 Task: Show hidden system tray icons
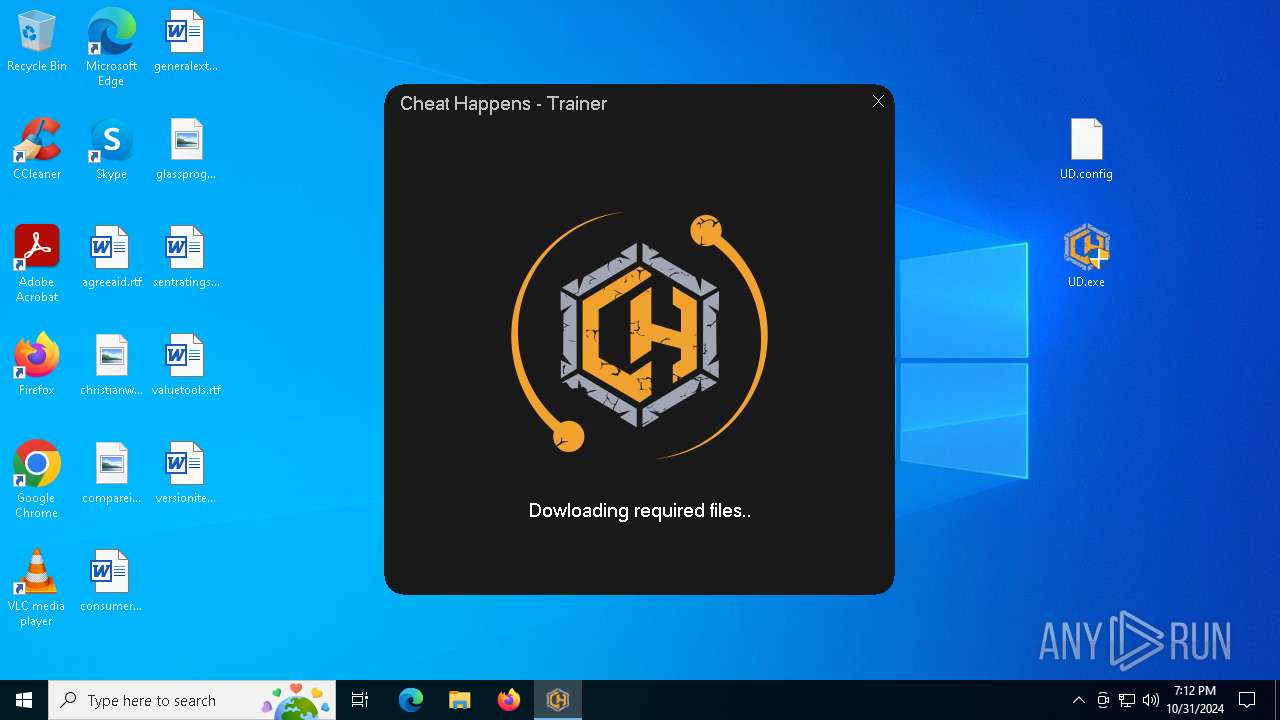(x=1078, y=700)
